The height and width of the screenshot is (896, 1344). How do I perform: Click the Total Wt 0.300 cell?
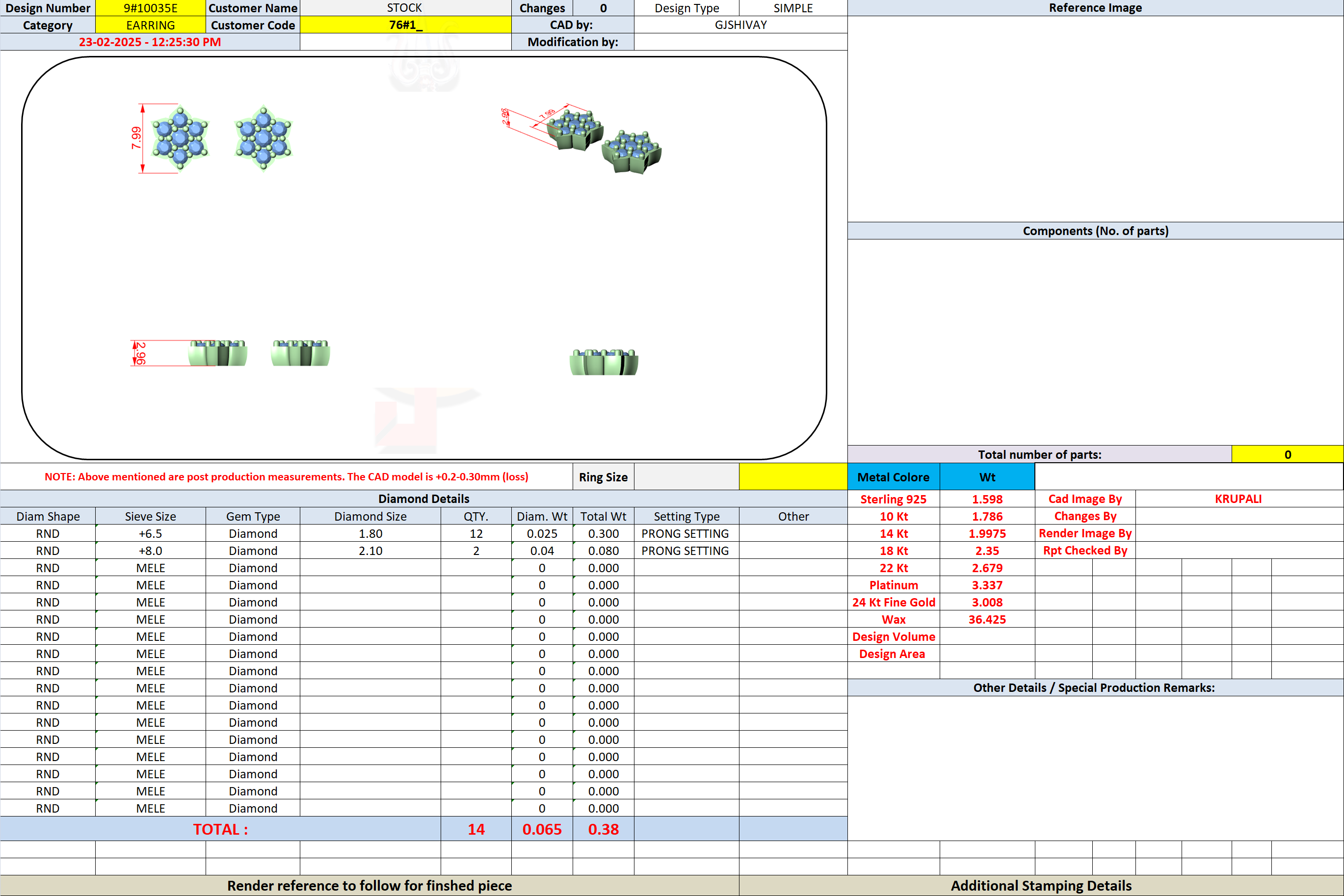click(x=604, y=534)
